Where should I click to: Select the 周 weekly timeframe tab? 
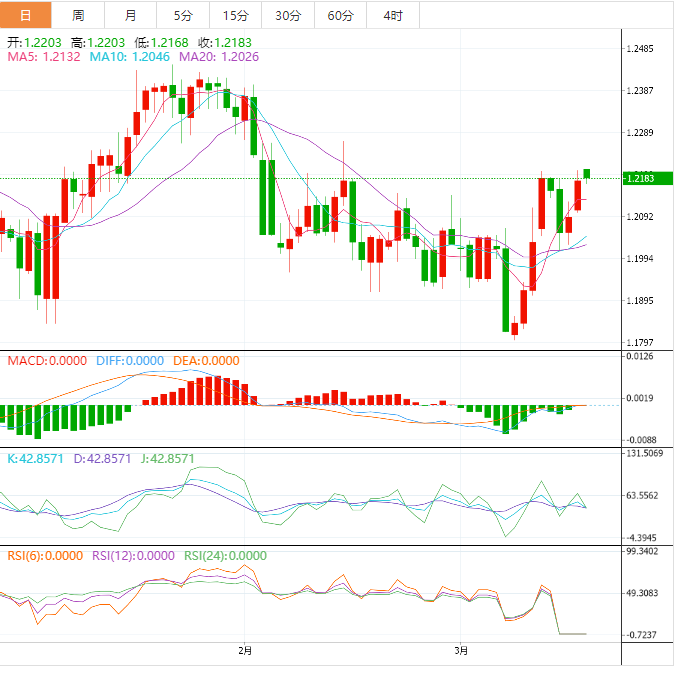coord(78,15)
